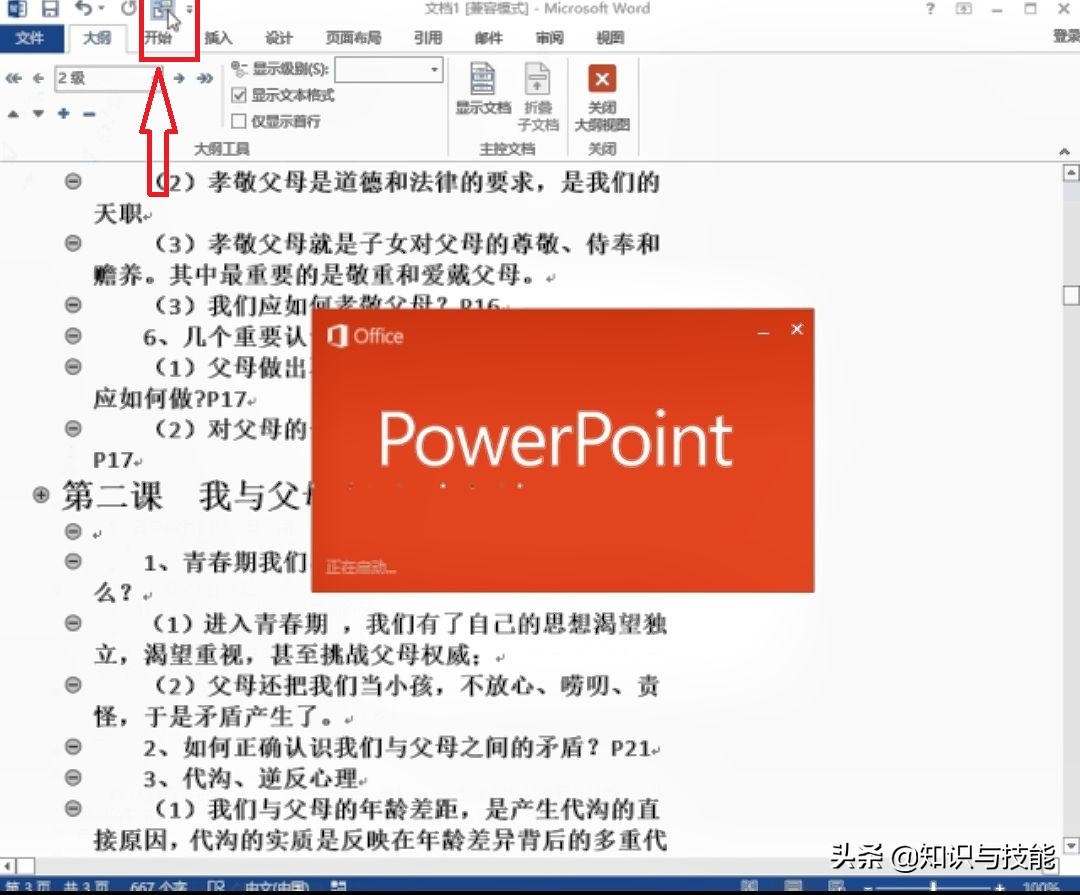
Task: Click horizontal scrollbar left arrow
Action: click(x=8, y=865)
